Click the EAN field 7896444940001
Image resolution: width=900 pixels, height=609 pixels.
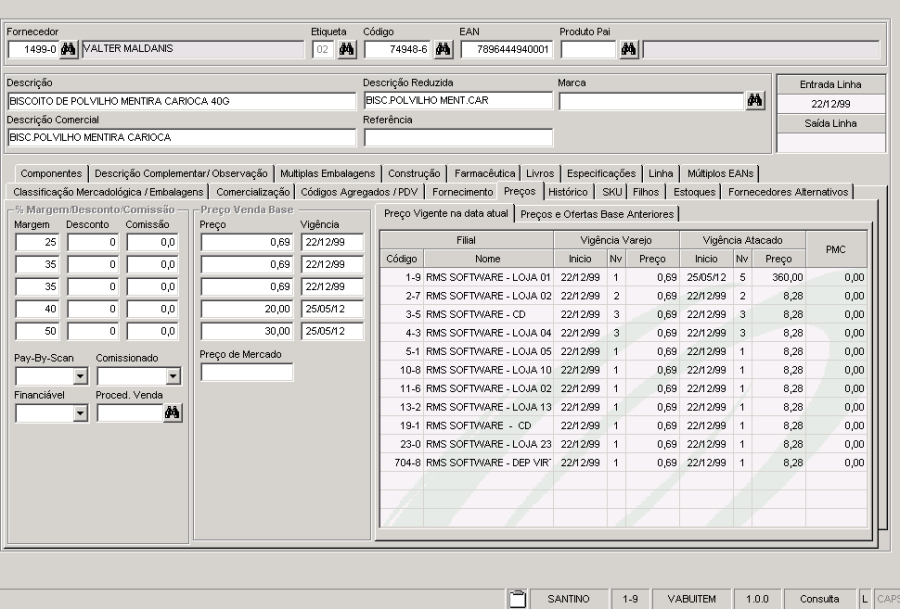pyautogui.click(x=506, y=49)
